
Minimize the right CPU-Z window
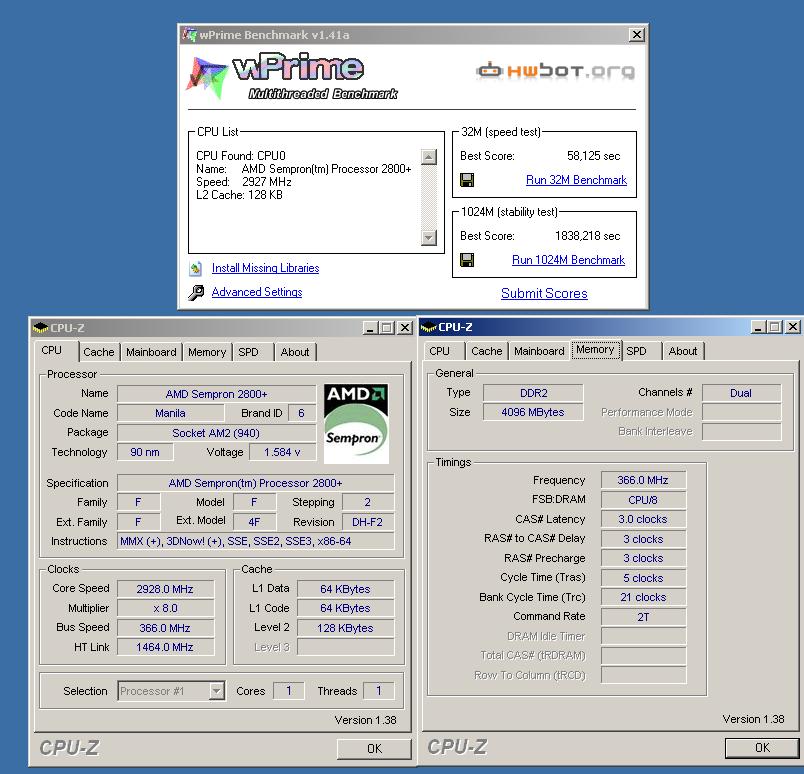pos(758,327)
